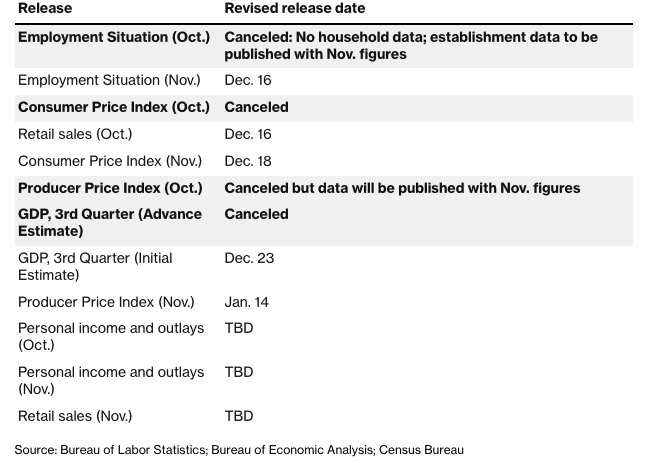The height and width of the screenshot is (463, 665).
Task: Select GDP, 3rd Quarter (Initial Estimate) label
Action: pos(95,266)
